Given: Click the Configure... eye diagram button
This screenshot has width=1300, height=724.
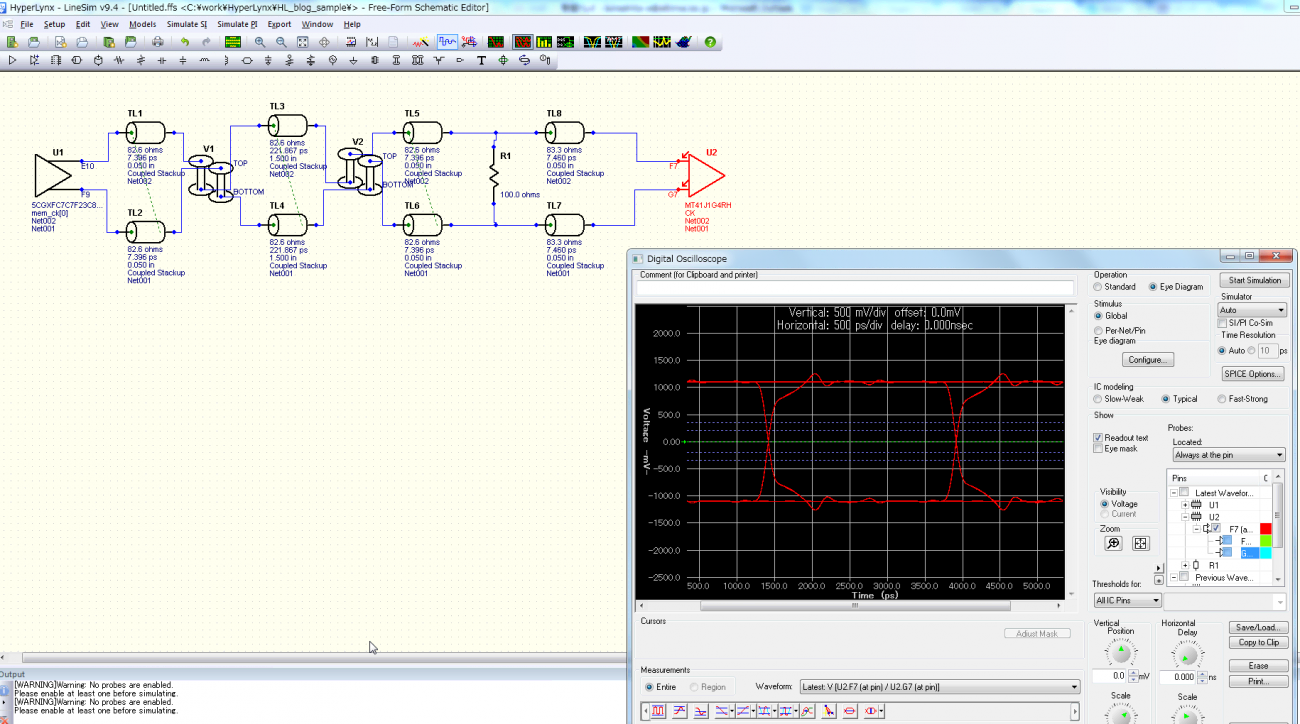Looking at the screenshot, I should pyautogui.click(x=1148, y=359).
